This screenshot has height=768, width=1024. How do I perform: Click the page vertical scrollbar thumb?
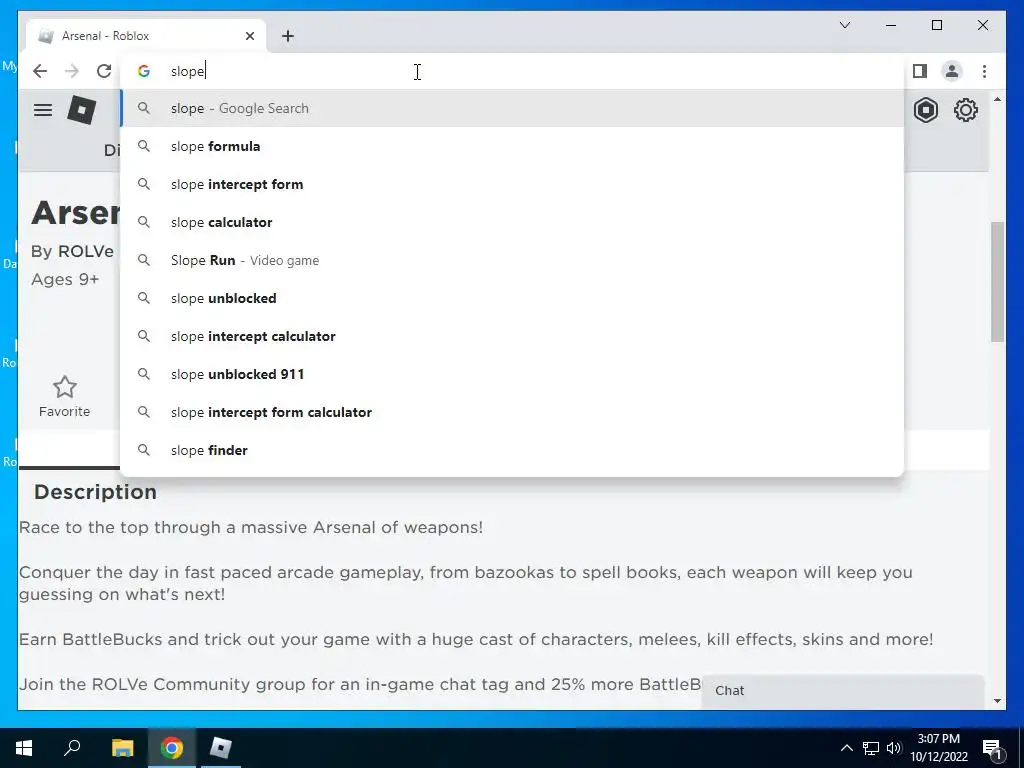(x=997, y=281)
